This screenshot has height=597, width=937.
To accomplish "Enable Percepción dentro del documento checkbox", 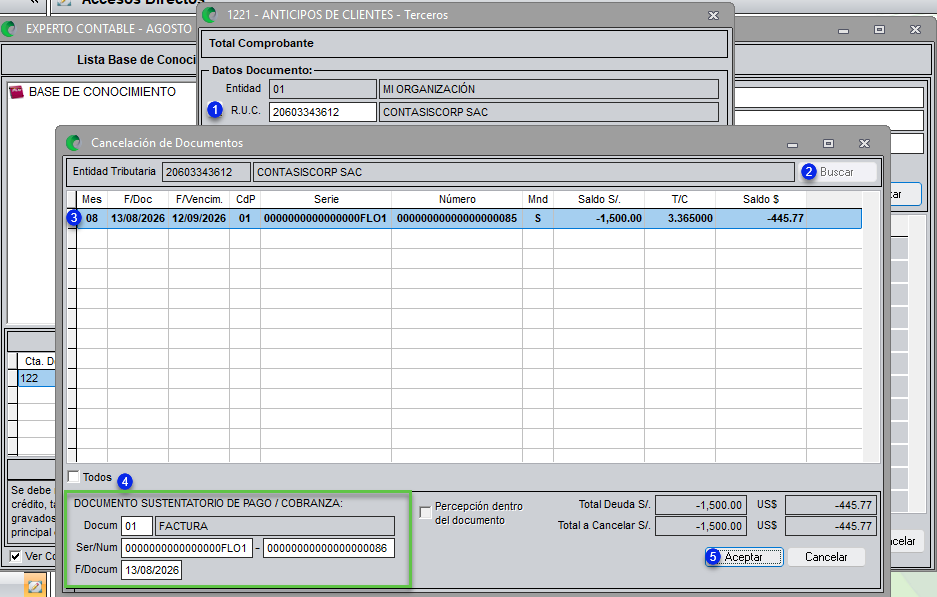I will [x=425, y=513].
